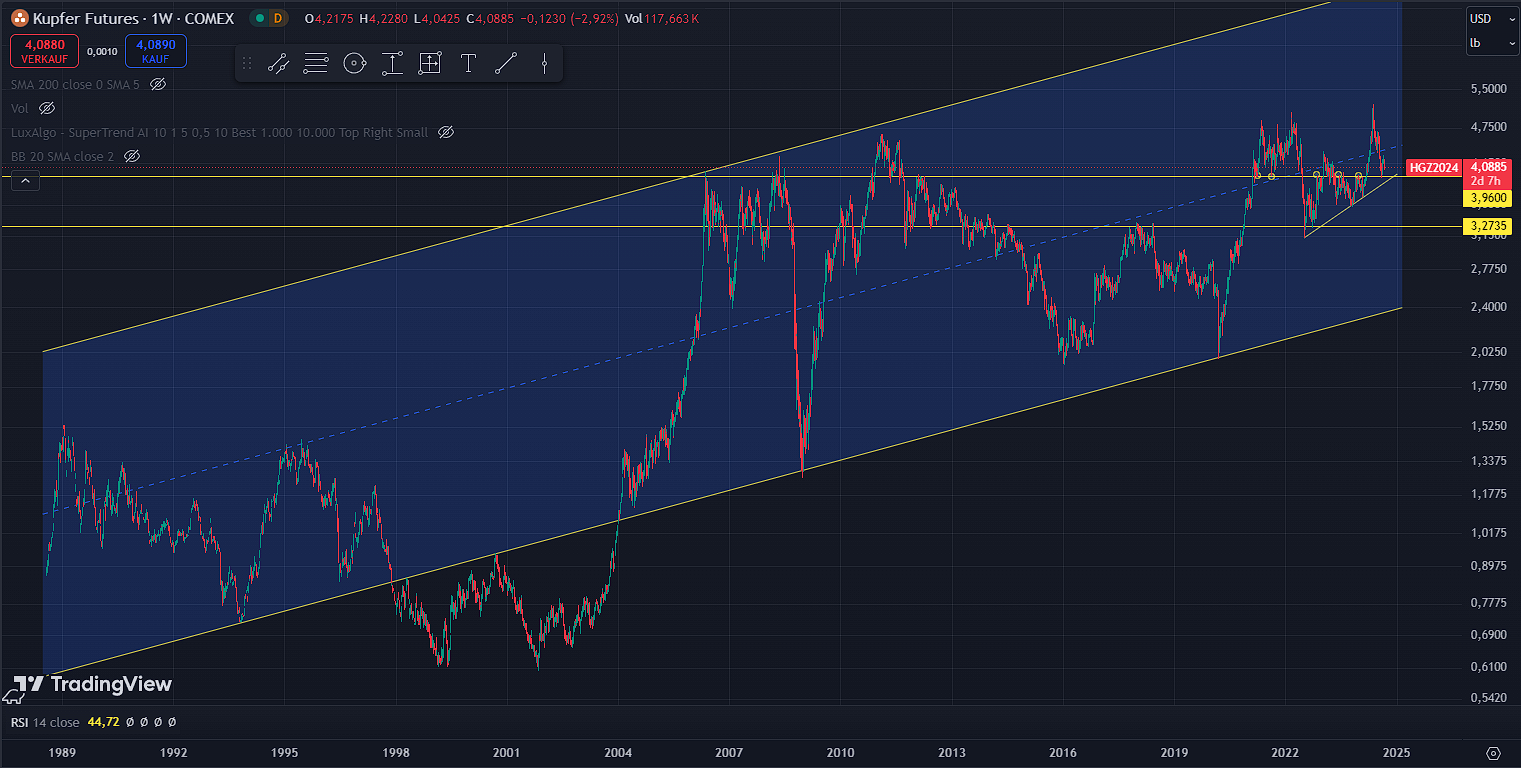
Task: Open the USD currency dropdown
Action: coord(1493,18)
